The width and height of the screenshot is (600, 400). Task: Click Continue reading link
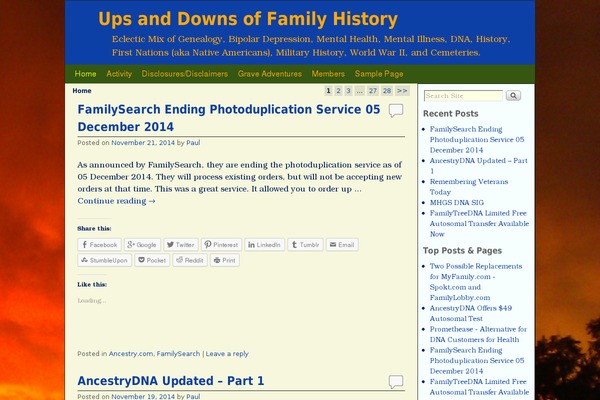pos(116,201)
